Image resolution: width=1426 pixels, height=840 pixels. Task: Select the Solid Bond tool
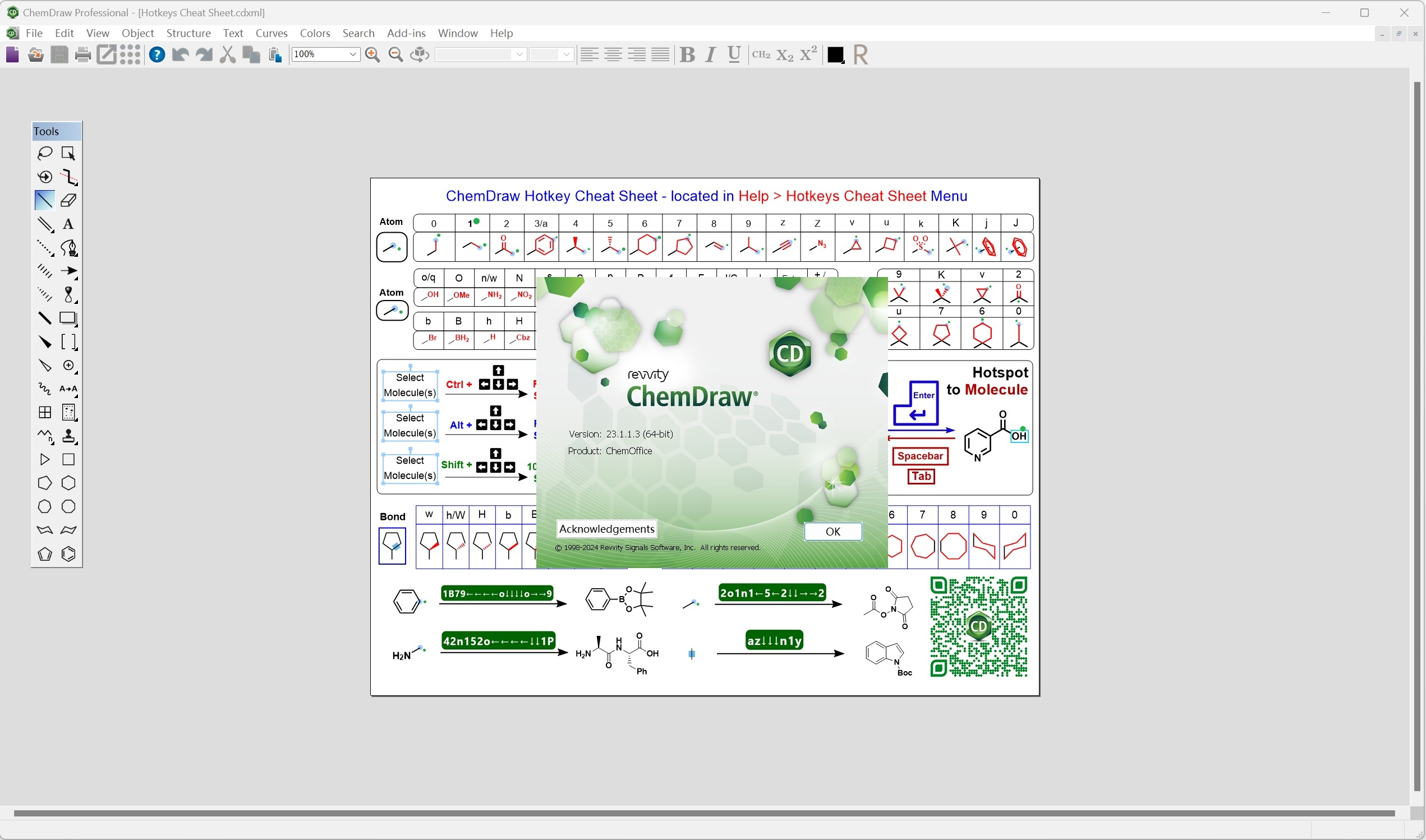(45, 200)
